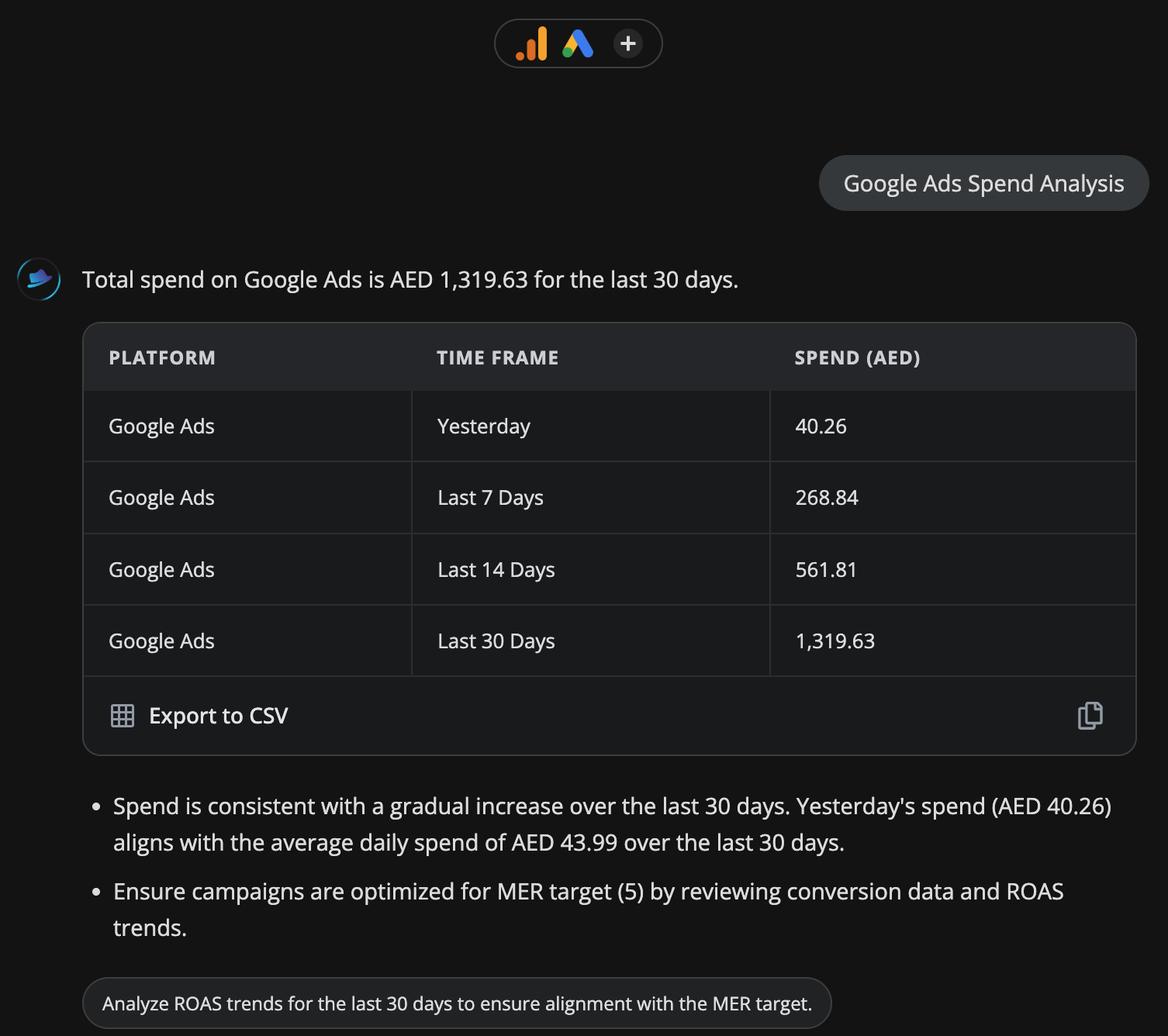Select the Last 7 Days cell
This screenshot has width=1168, height=1036.
(x=490, y=498)
